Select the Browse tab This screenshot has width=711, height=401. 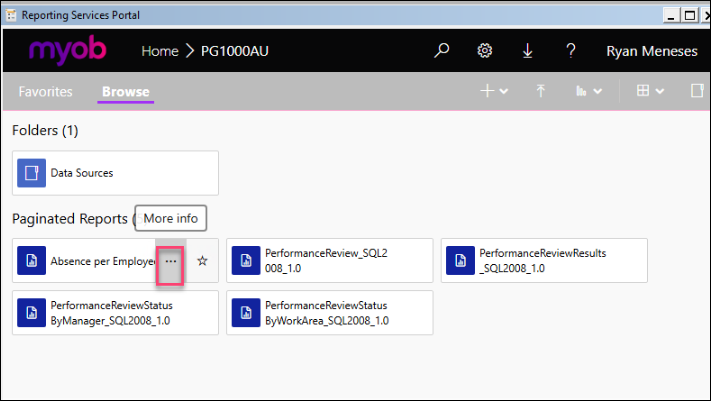[x=125, y=92]
